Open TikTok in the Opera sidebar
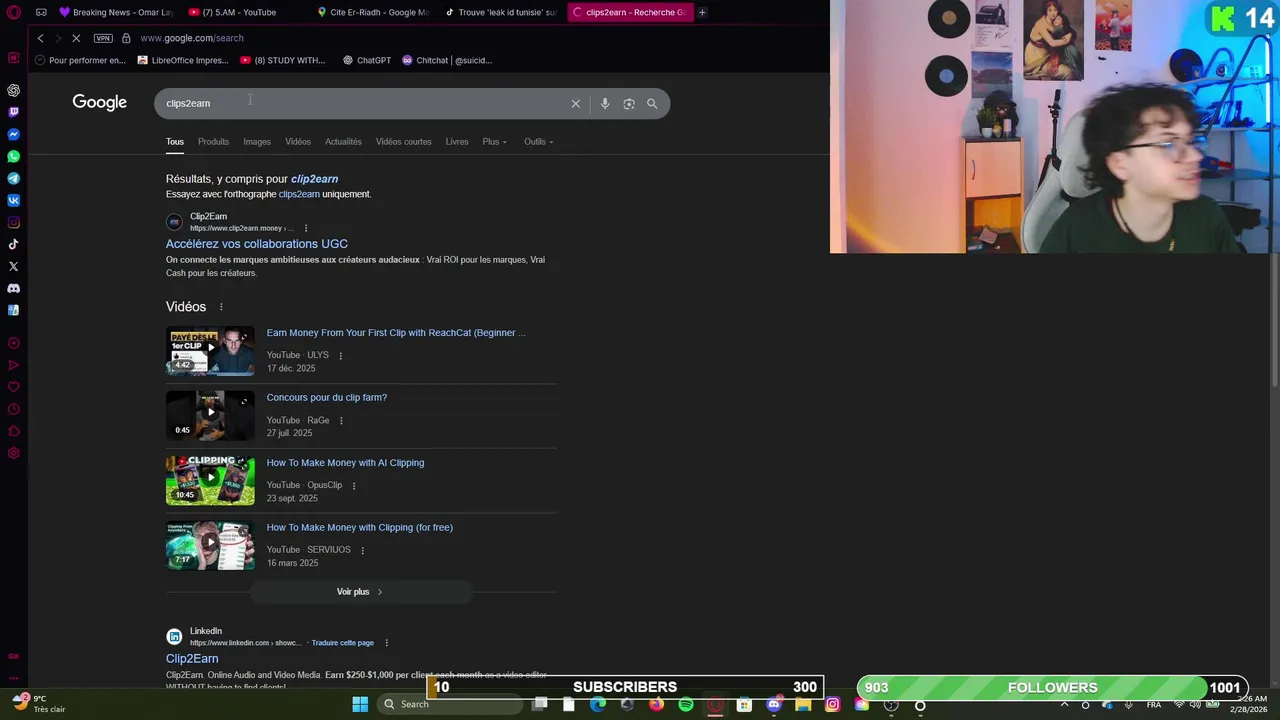Screen dimensions: 1280x720 click(14, 244)
